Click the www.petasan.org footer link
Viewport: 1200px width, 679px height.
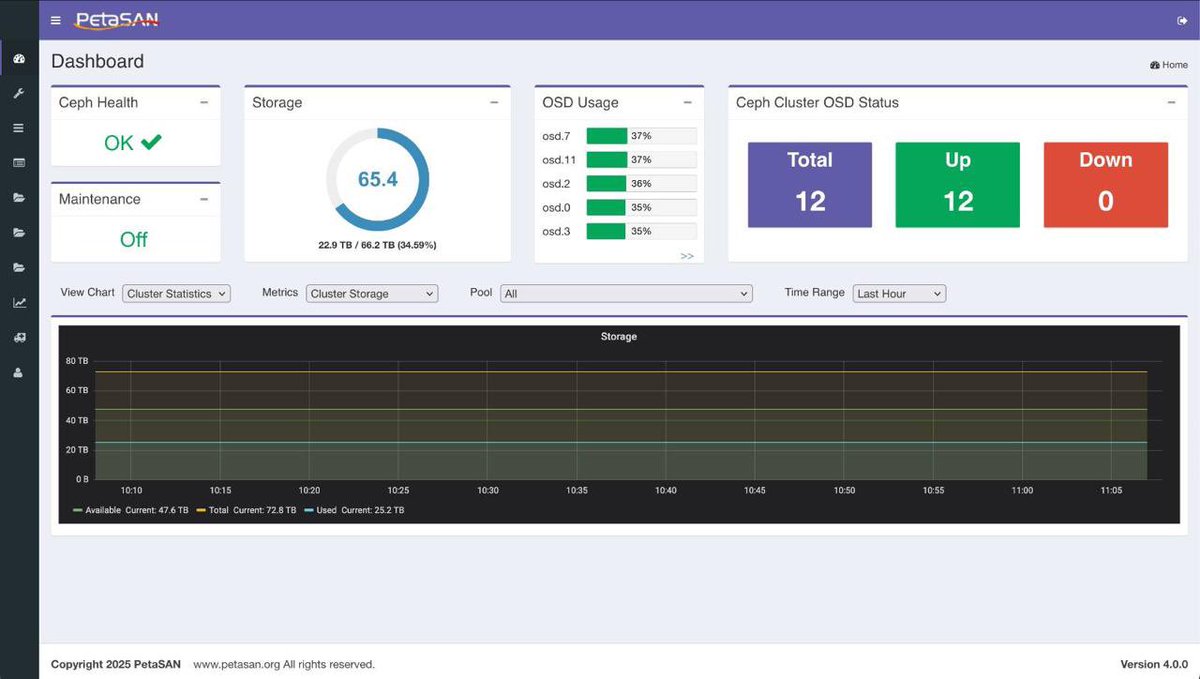coord(236,664)
